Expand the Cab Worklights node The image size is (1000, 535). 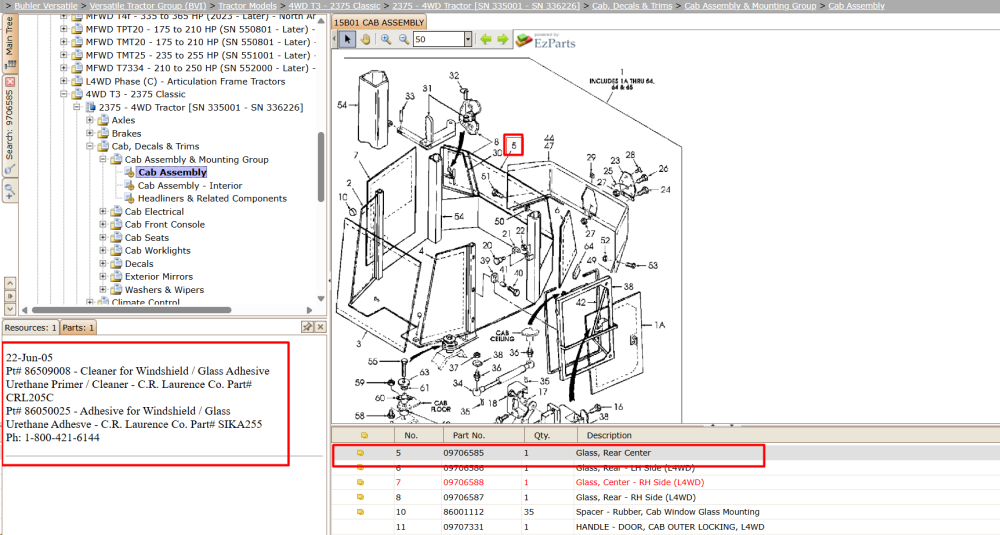pyautogui.click(x=103, y=251)
